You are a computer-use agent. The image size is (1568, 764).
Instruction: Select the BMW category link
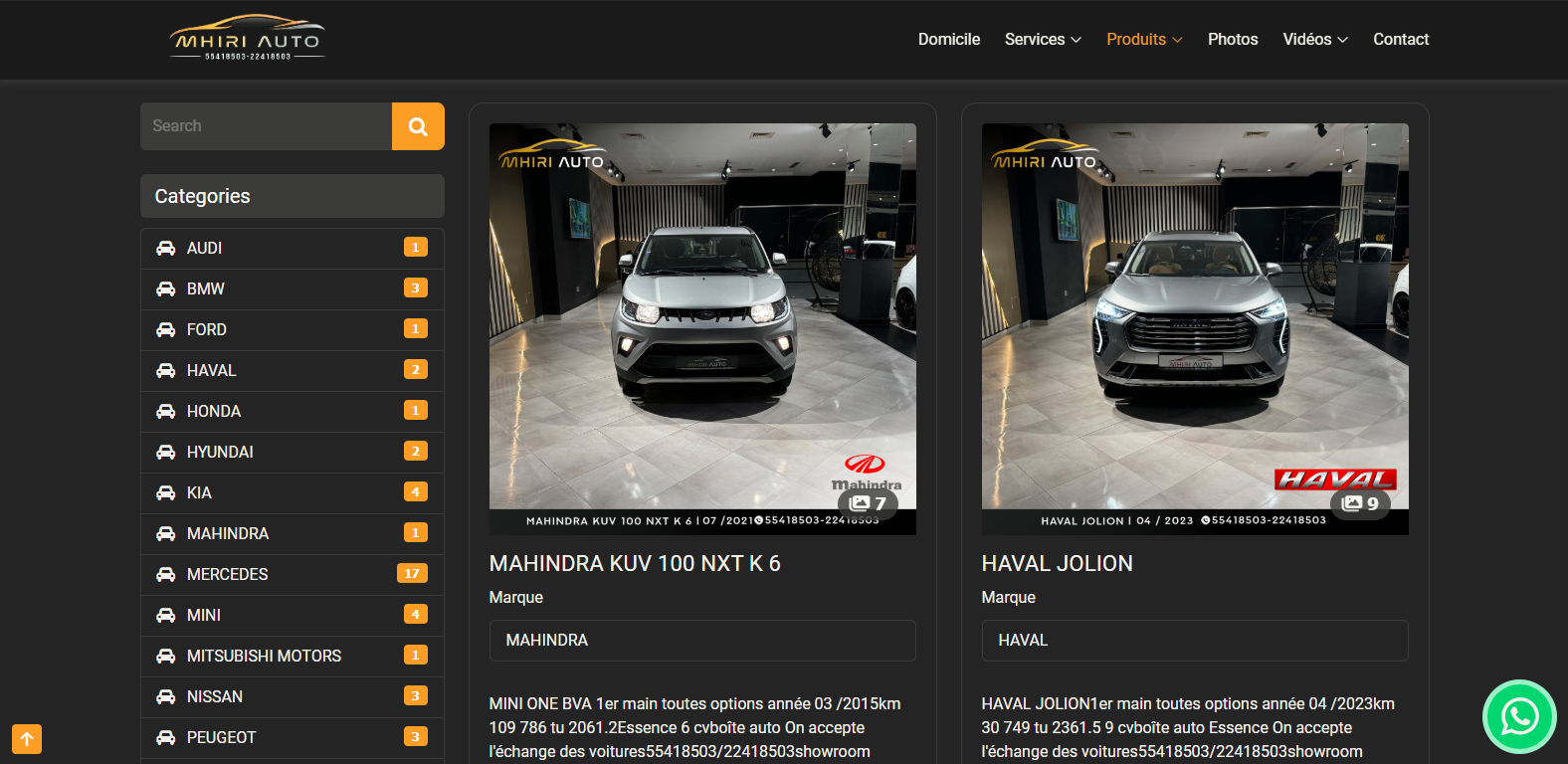pos(206,288)
